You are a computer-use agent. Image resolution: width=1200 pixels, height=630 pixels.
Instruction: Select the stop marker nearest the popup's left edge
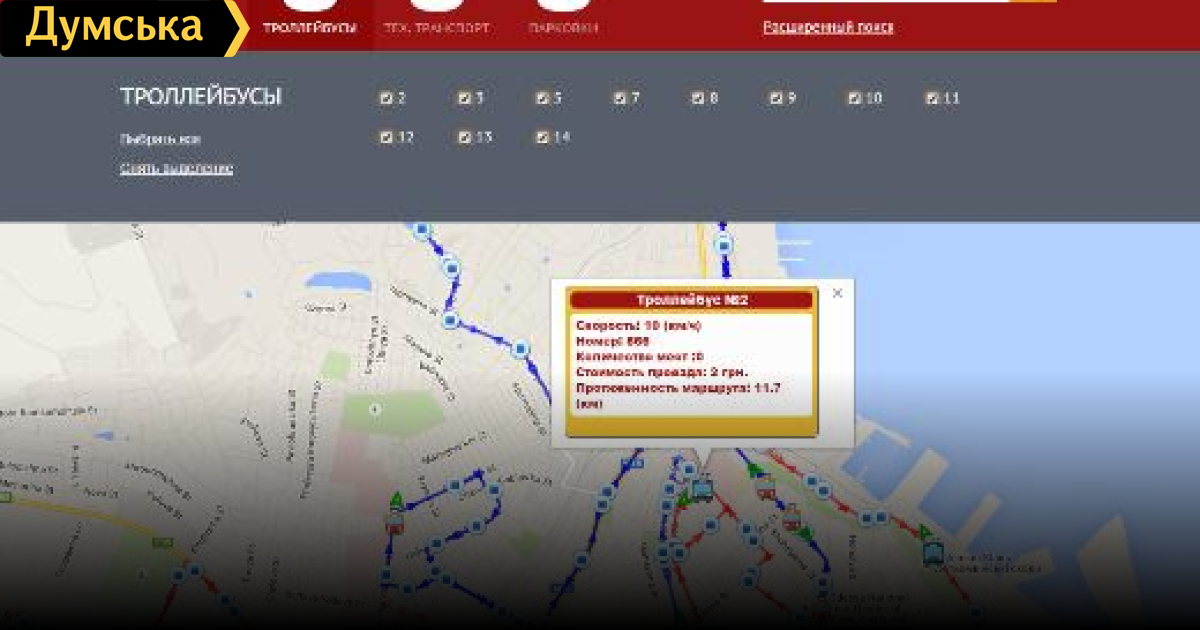[x=520, y=348]
